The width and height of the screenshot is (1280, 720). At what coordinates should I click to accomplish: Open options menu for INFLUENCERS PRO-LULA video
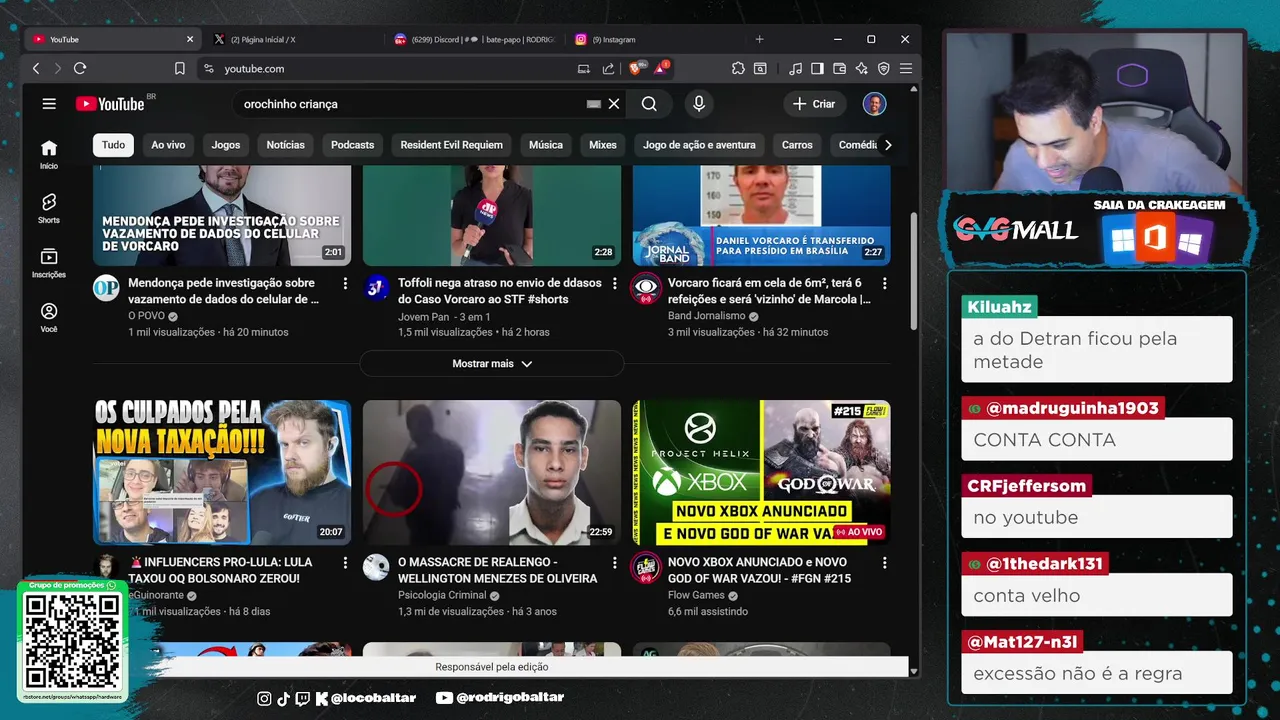tap(346, 563)
